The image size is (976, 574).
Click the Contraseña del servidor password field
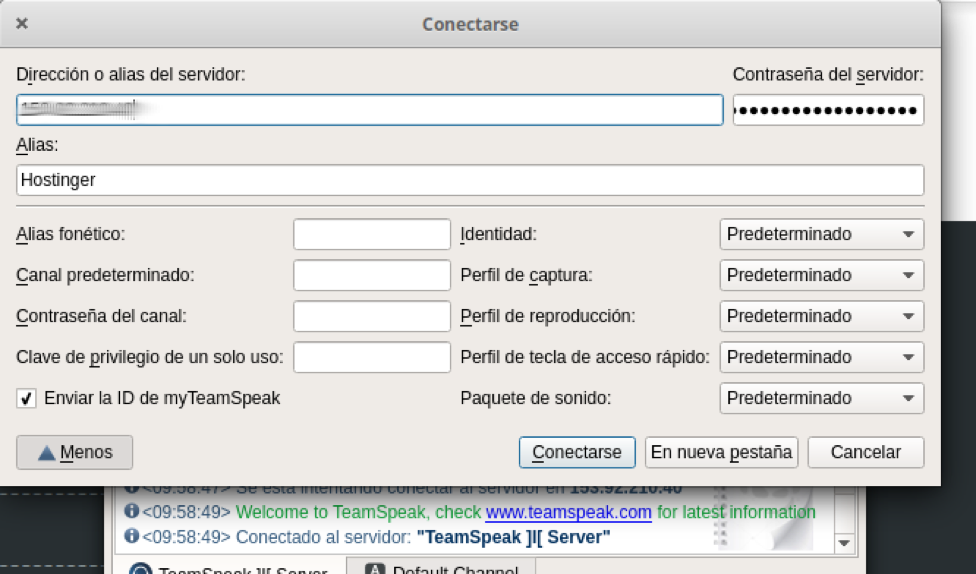coord(827,110)
